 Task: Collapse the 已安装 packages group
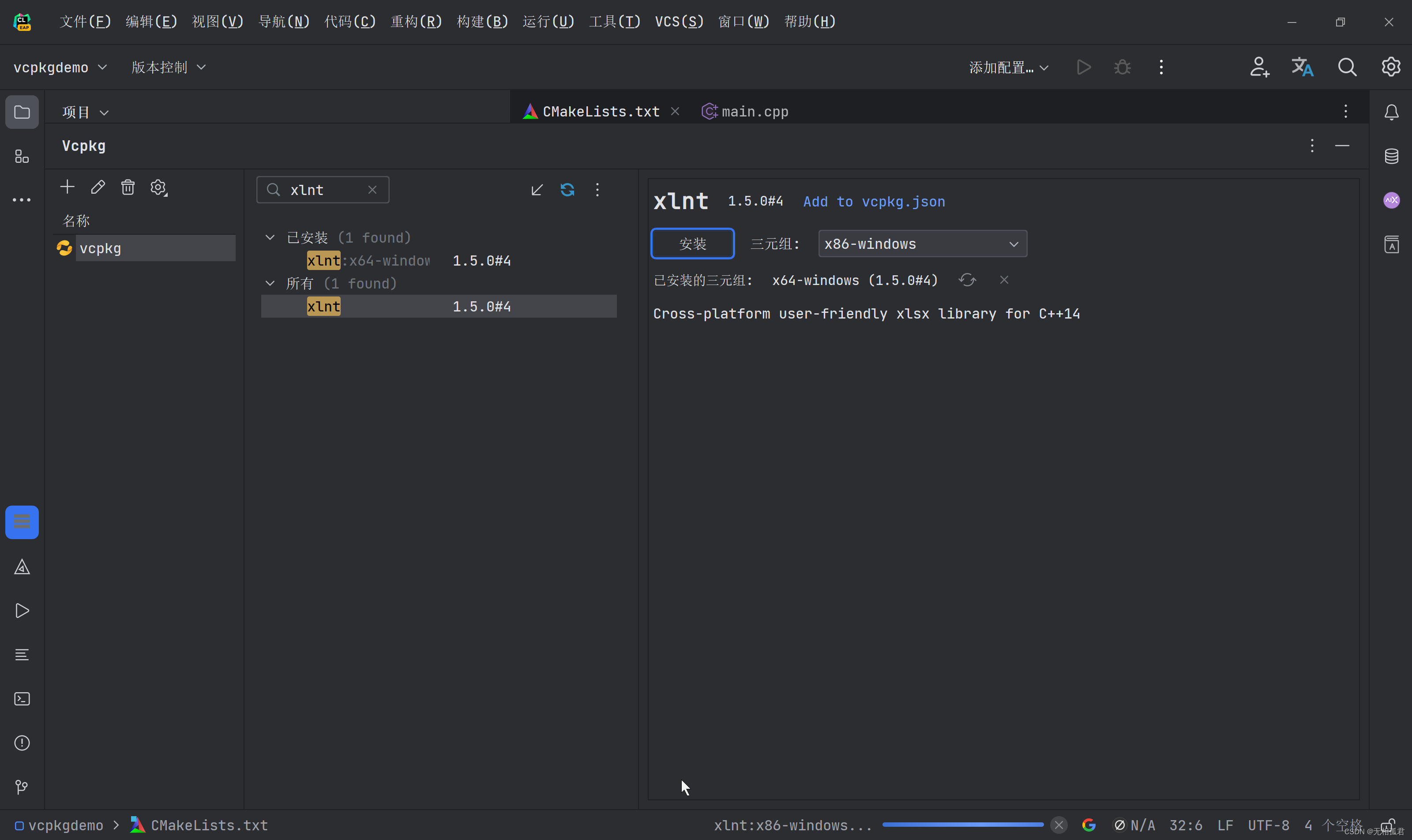click(x=270, y=238)
